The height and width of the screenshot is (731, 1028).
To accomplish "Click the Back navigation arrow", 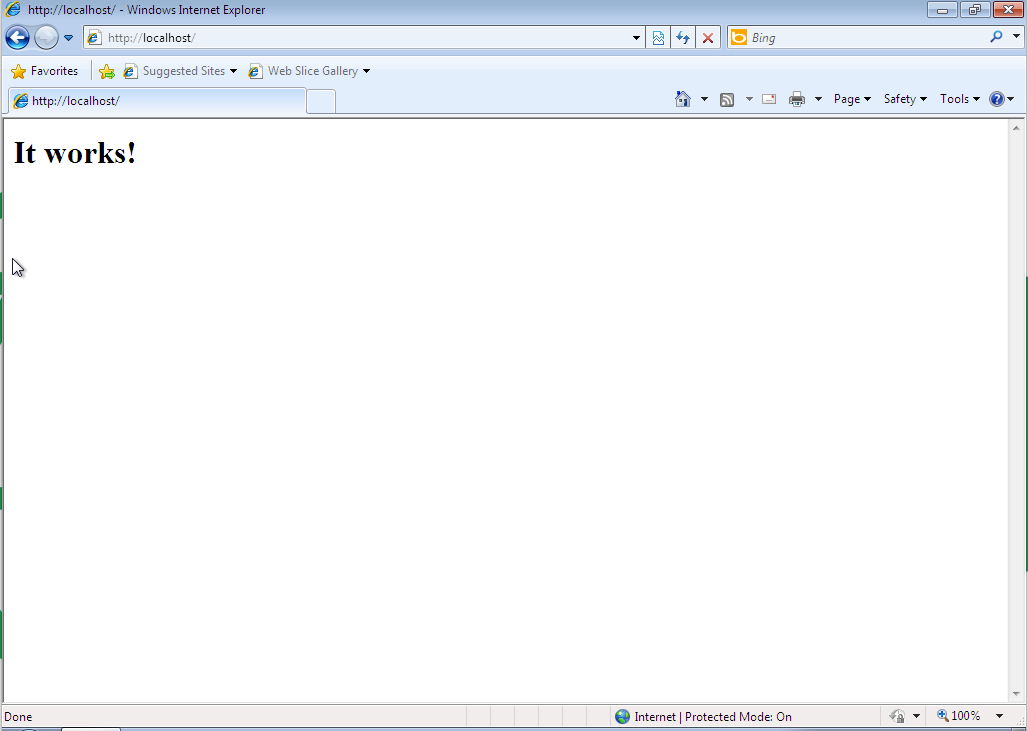I will [x=17, y=38].
